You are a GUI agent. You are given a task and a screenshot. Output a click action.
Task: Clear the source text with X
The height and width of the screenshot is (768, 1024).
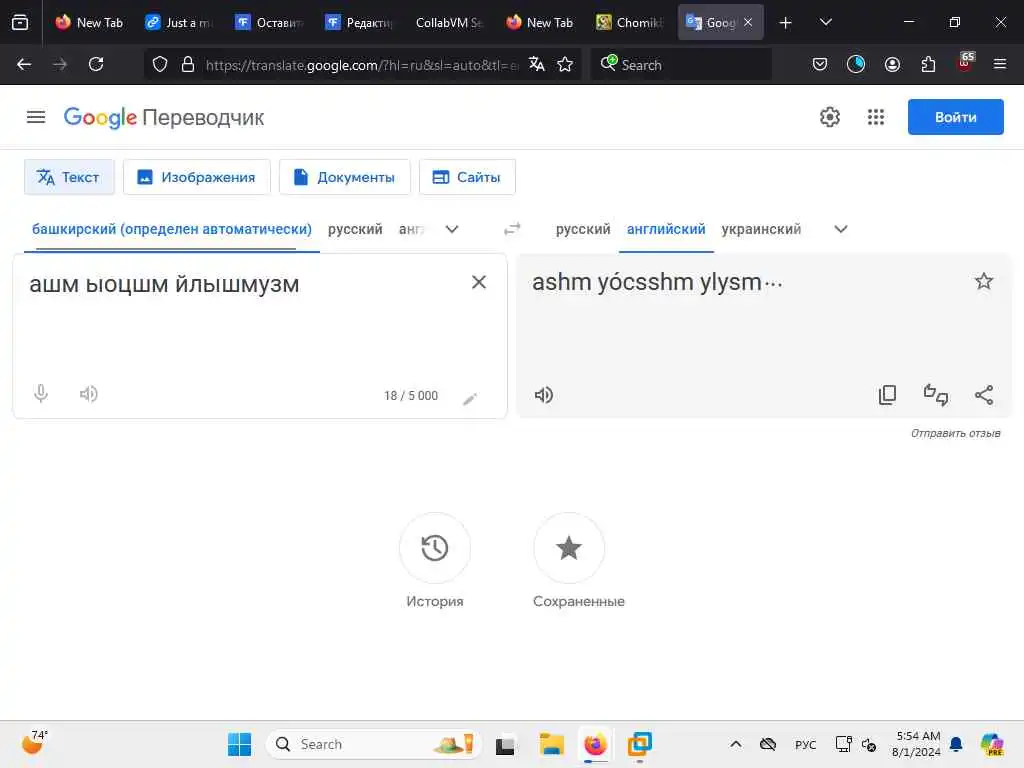[x=479, y=282]
